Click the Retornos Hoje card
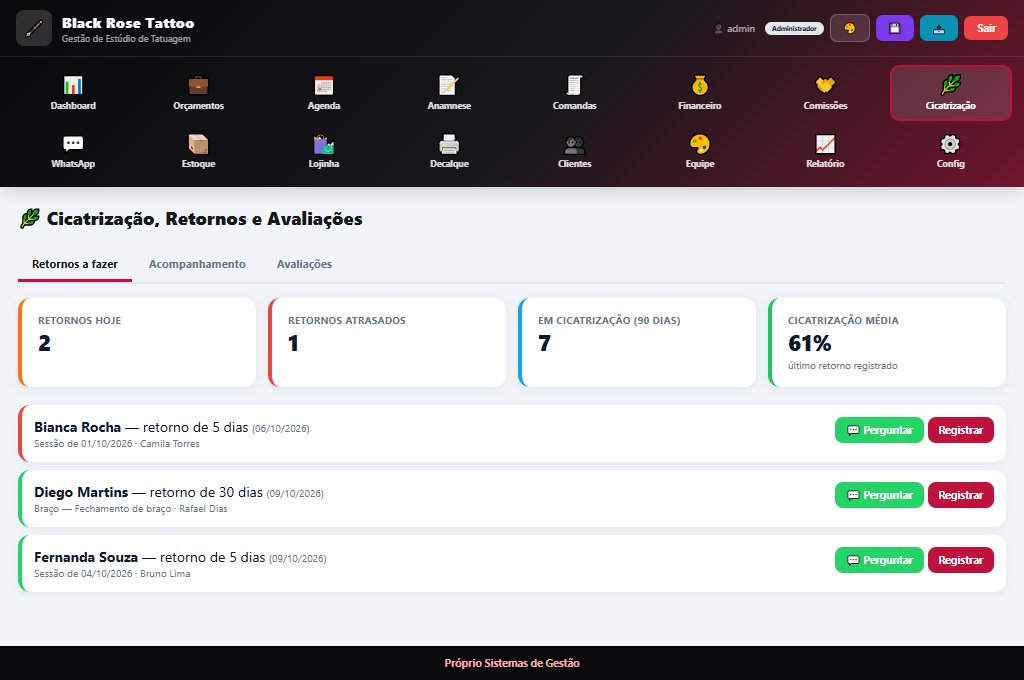The image size is (1024, 680). point(137,342)
